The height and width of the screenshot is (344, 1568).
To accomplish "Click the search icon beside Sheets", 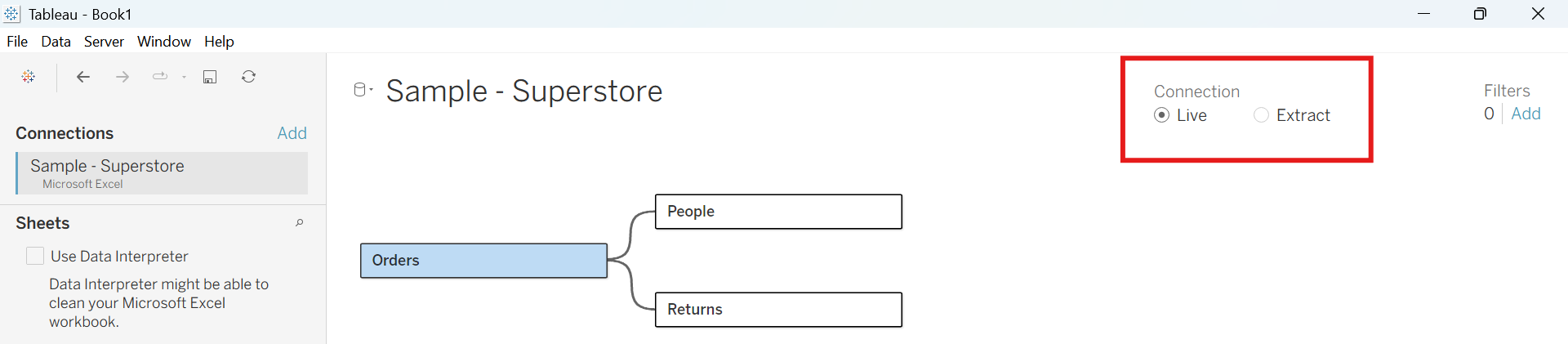I will [300, 223].
